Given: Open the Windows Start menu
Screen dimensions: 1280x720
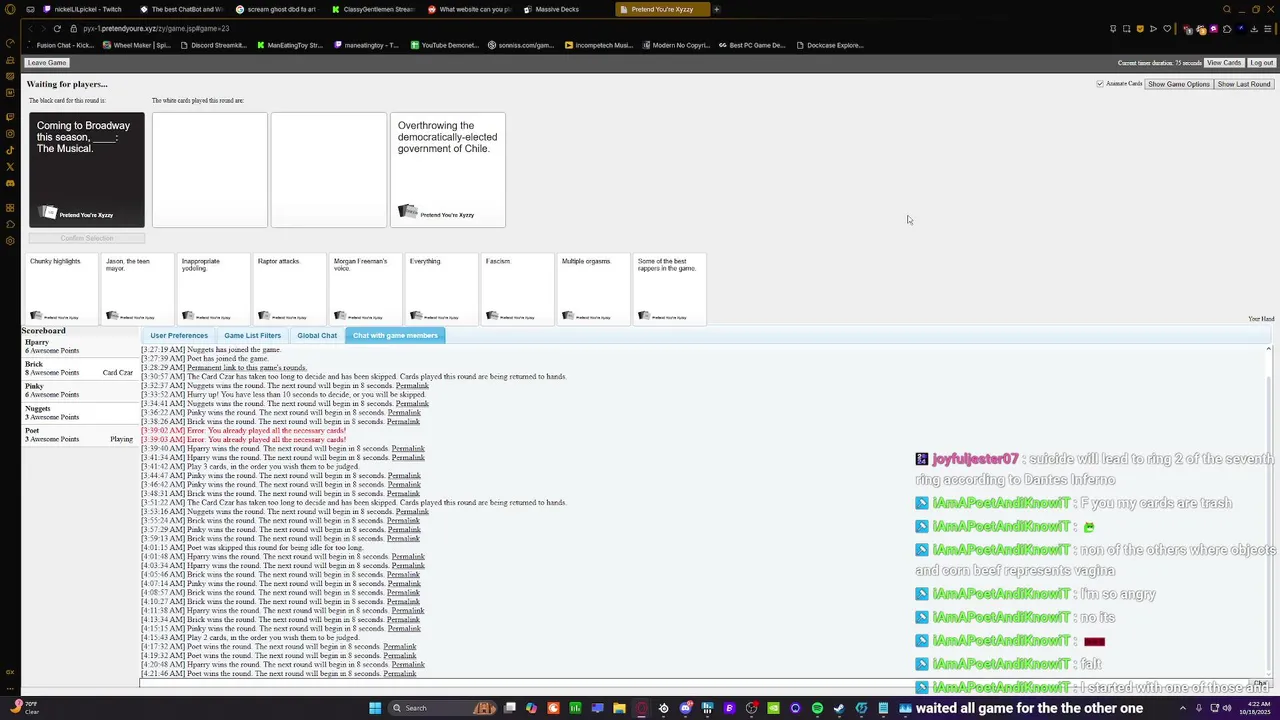Looking at the screenshot, I should pyautogui.click(x=375, y=708).
